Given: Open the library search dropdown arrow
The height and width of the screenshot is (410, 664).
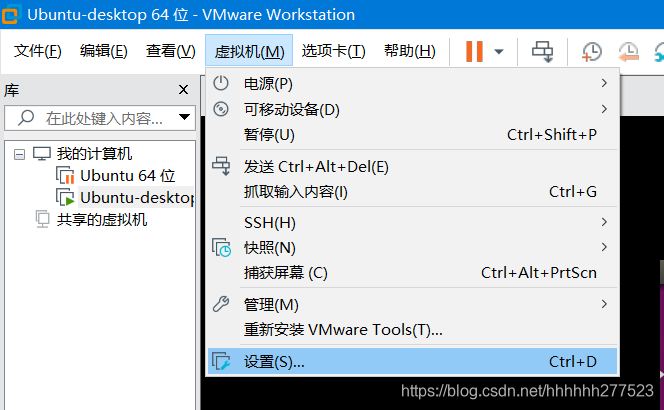Looking at the screenshot, I should 184,117.
